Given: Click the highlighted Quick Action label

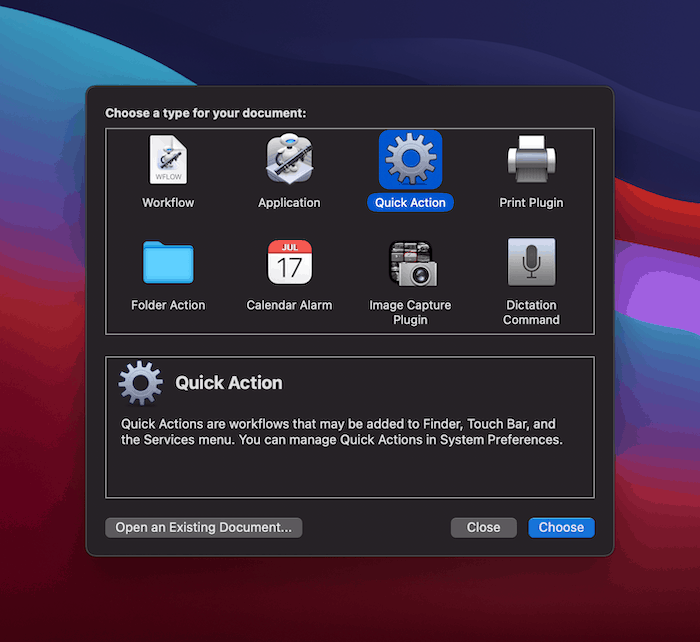Looking at the screenshot, I should click(410, 203).
